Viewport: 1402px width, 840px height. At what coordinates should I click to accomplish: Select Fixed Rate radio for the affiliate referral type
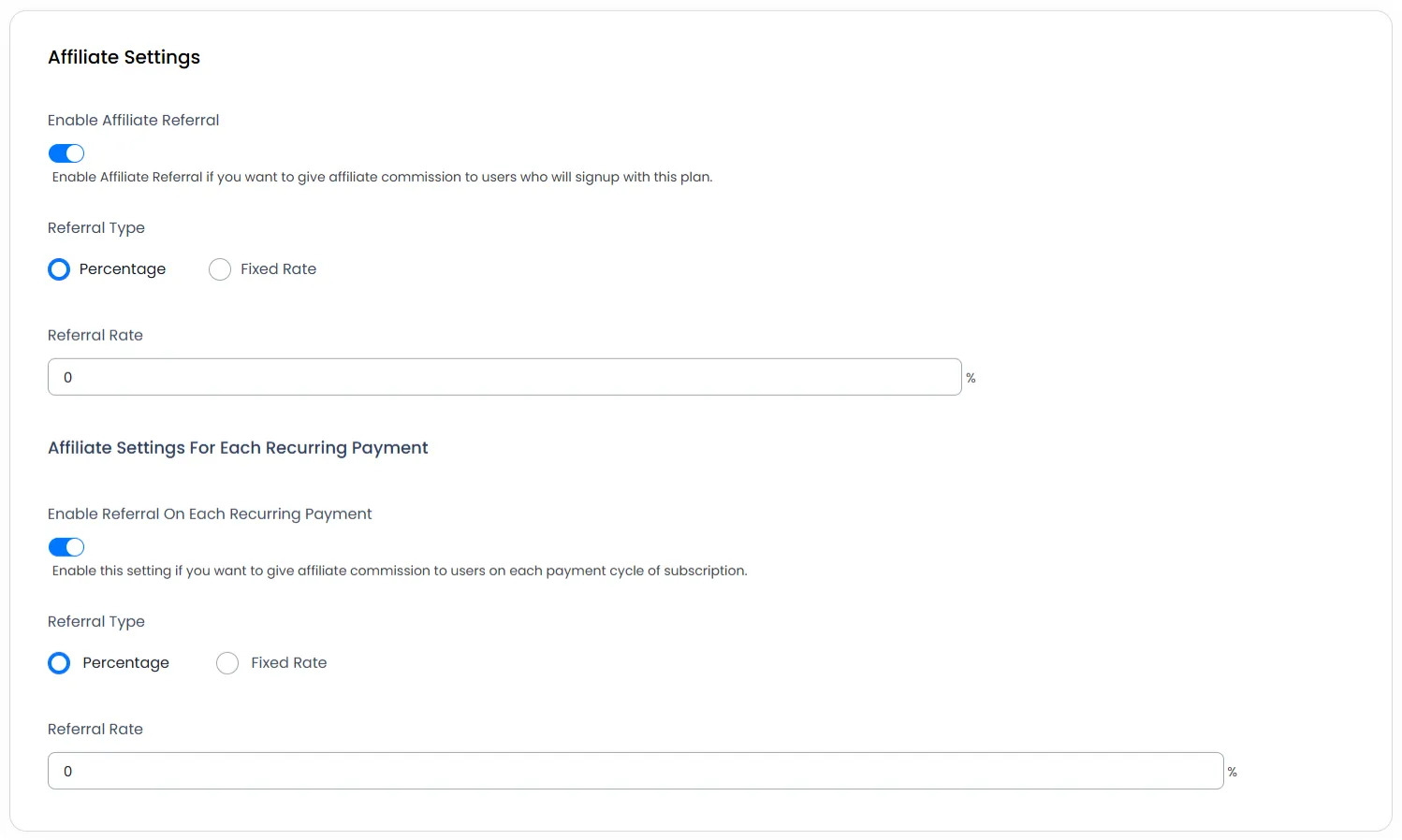click(x=220, y=269)
